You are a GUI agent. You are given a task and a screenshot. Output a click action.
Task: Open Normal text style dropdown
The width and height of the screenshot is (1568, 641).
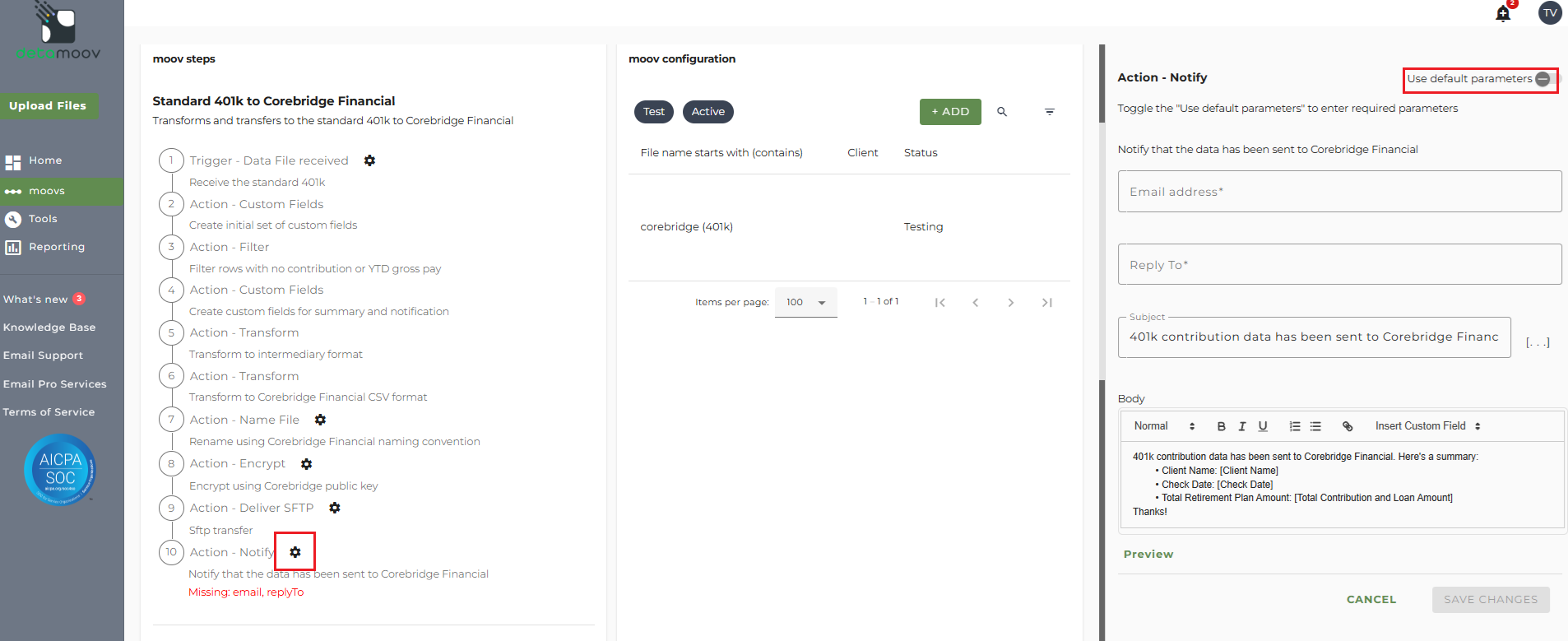(x=1164, y=426)
